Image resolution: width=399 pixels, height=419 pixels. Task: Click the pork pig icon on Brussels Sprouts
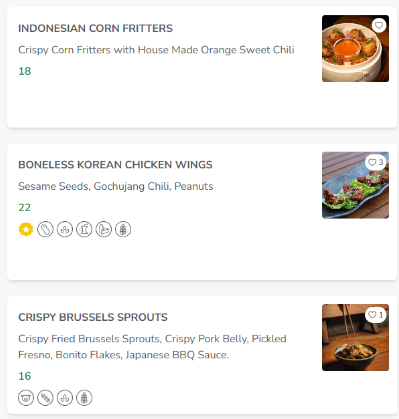tap(26, 398)
